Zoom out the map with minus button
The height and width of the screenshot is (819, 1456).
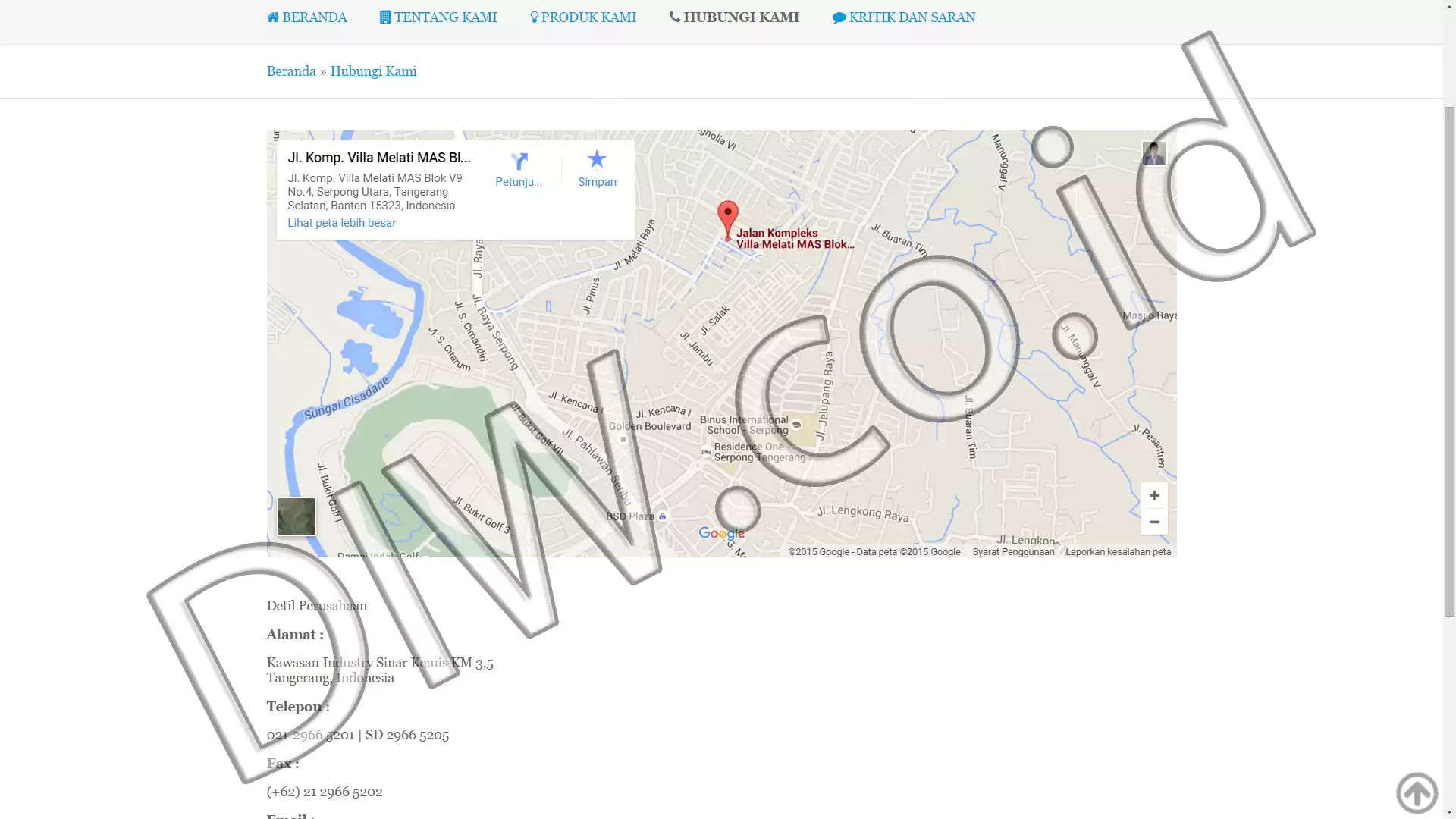1154,522
